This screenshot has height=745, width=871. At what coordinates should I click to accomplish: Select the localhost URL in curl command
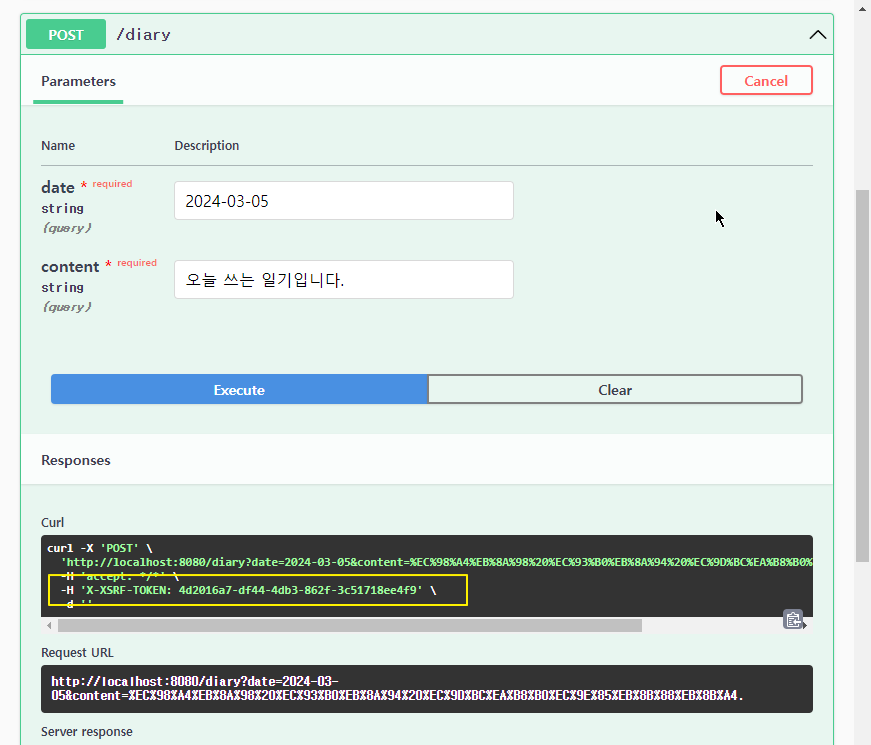tap(436, 562)
